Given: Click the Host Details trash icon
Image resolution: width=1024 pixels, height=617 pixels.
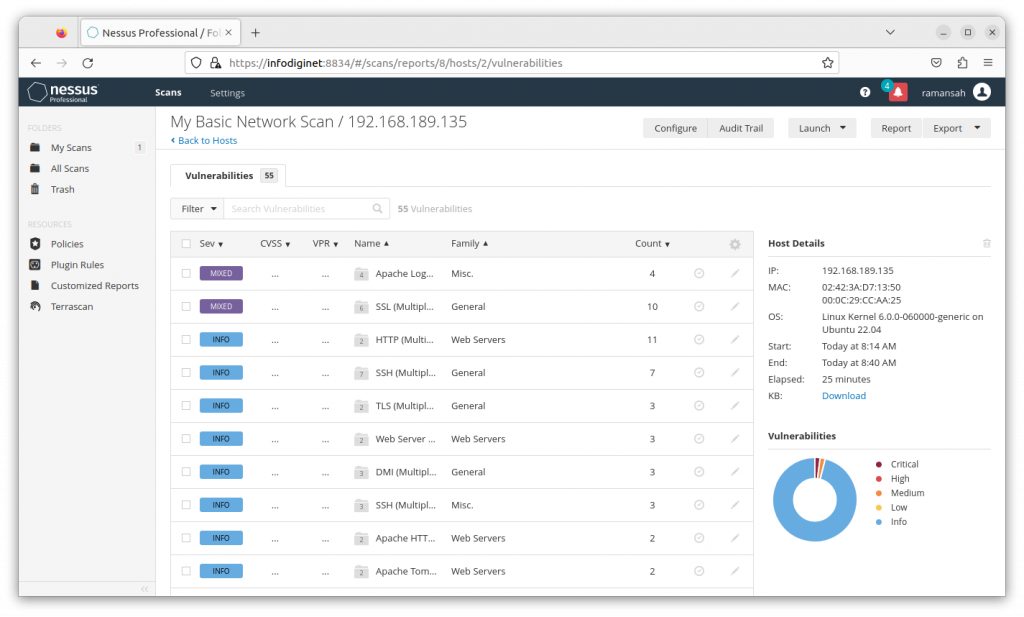Looking at the screenshot, I should [987, 244].
